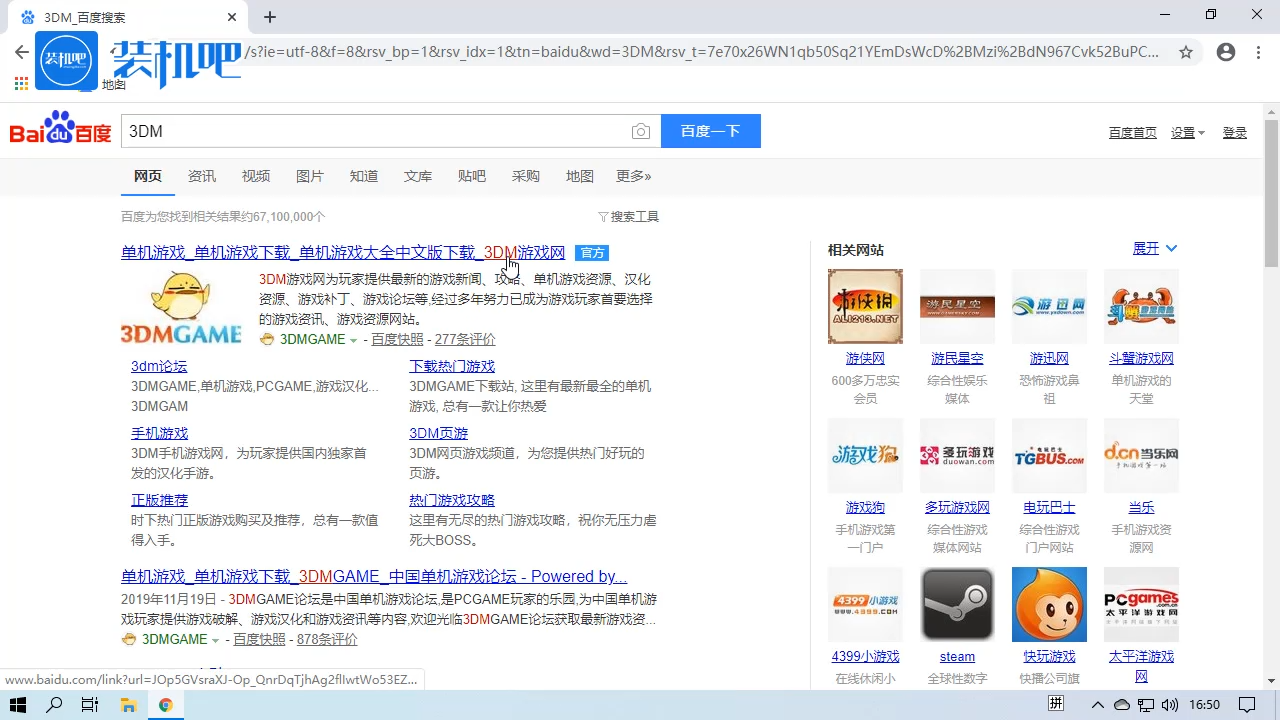The height and width of the screenshot is (720, 1280).
Task: Click the 3DMGAME logo image
Action: [x=181, y=309]
